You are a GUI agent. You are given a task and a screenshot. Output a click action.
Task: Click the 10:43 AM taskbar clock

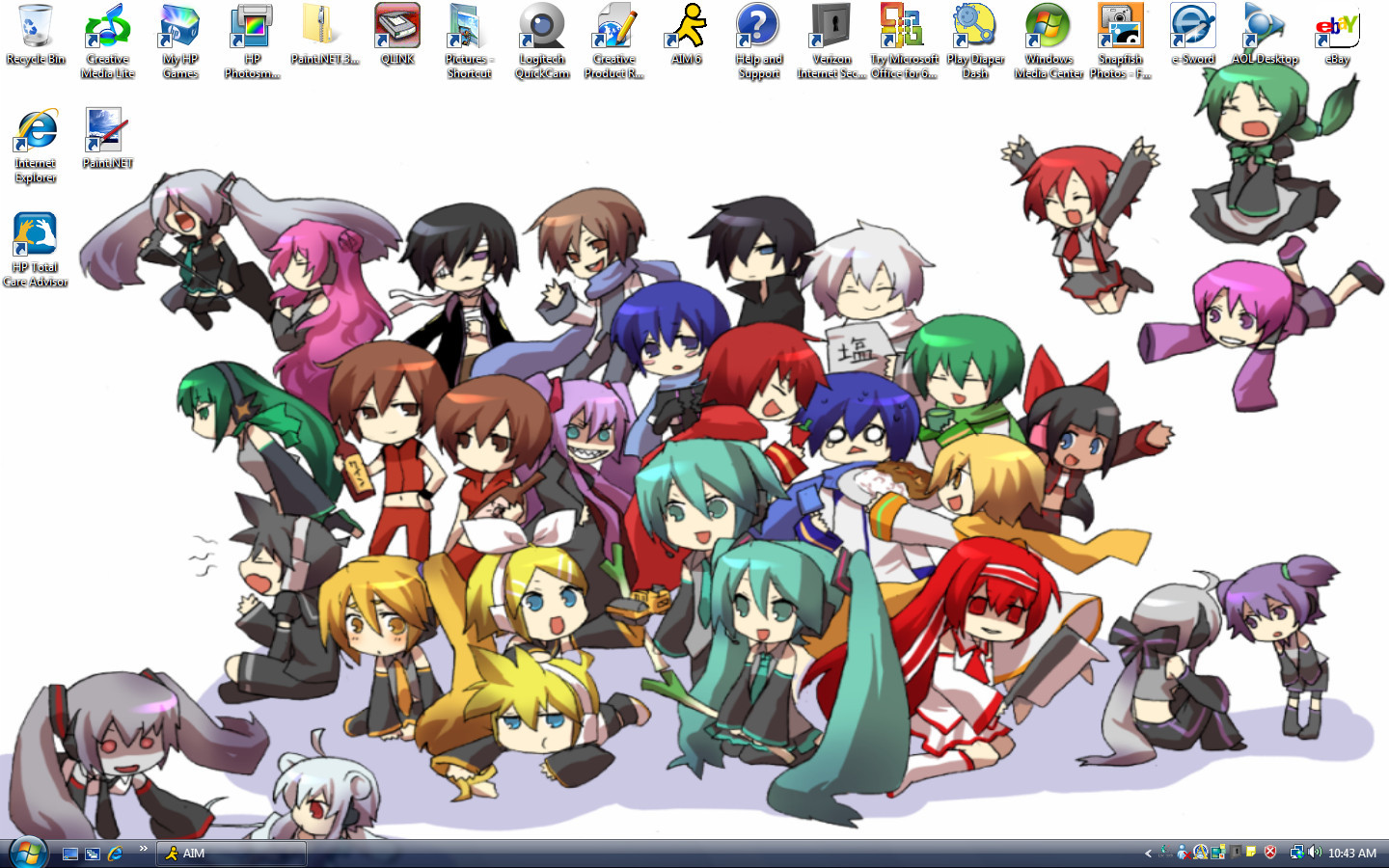click(1352, 854)
